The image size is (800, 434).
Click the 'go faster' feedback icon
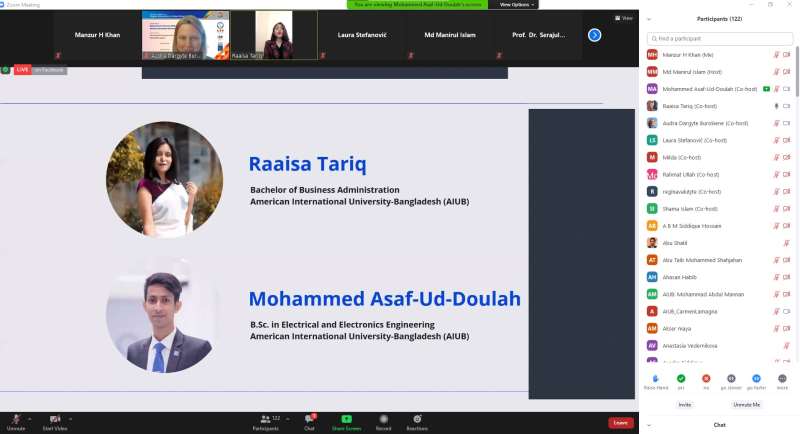click(x=757, y=378)
